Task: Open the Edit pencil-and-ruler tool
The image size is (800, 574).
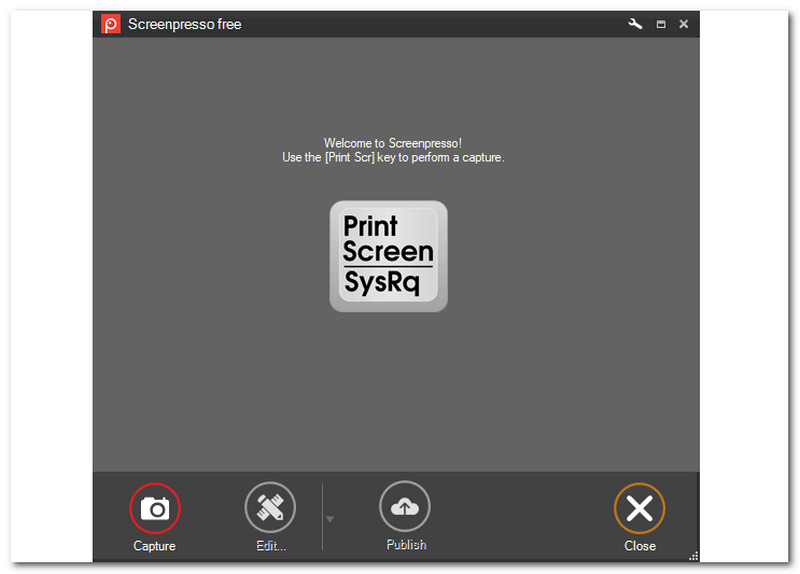Action: point(270,507)
